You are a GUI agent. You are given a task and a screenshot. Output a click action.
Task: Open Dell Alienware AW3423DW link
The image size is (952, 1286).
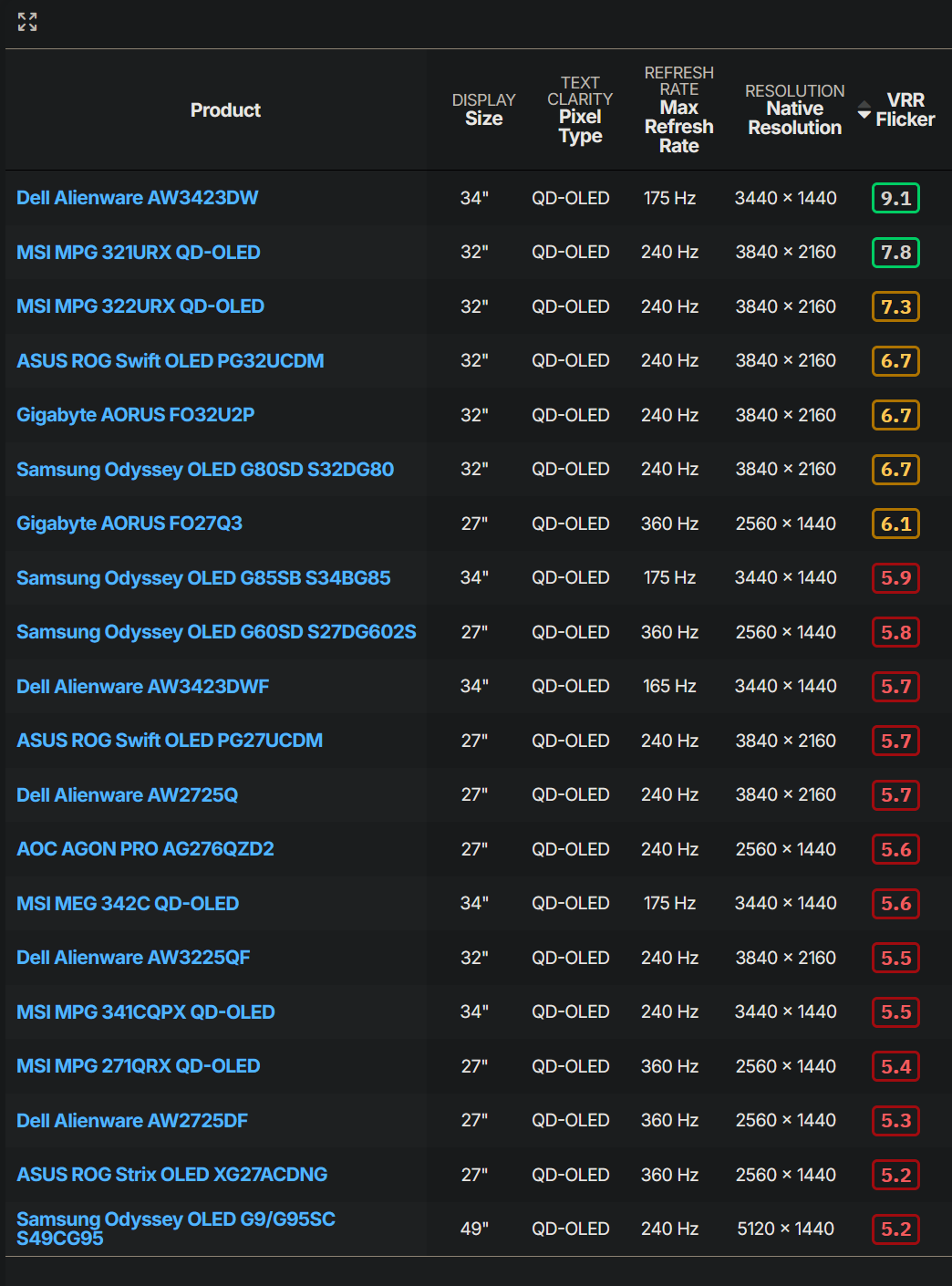(137, 198)
